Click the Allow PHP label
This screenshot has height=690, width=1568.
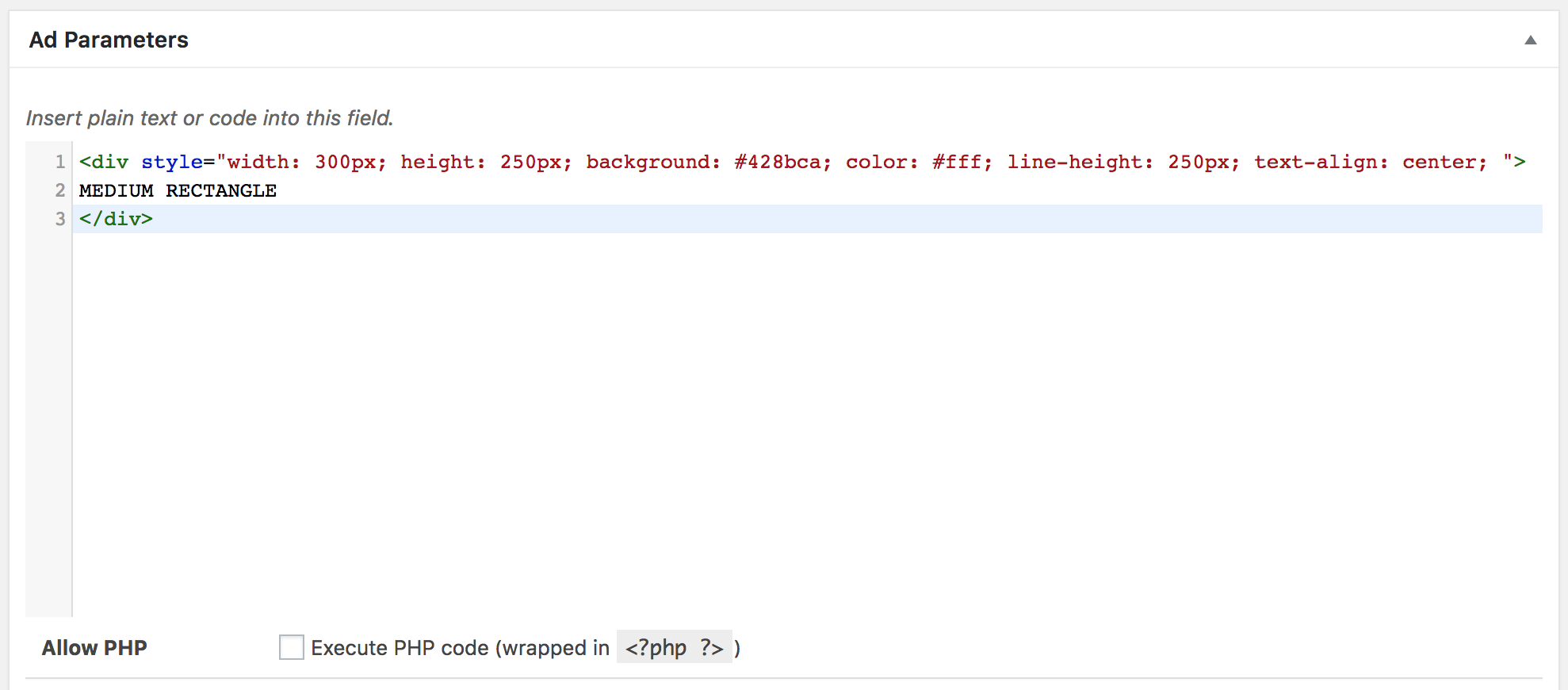click(94, 648)
